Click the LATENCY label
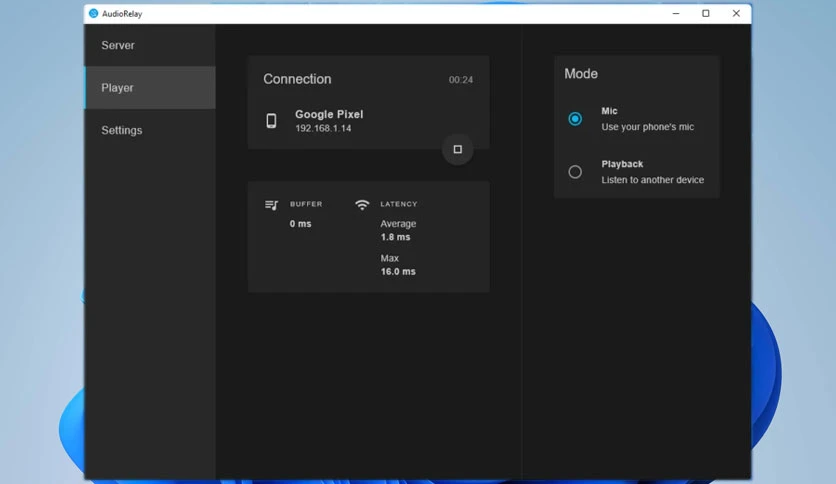 [399, 204]
